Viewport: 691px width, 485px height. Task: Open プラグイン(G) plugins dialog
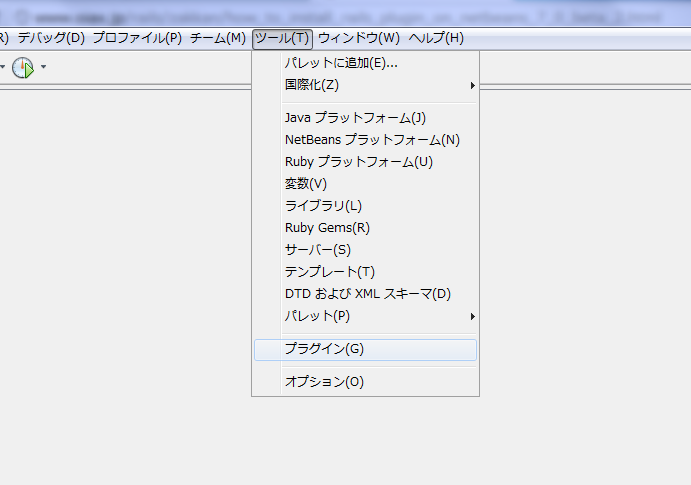(x=365, y=349)
